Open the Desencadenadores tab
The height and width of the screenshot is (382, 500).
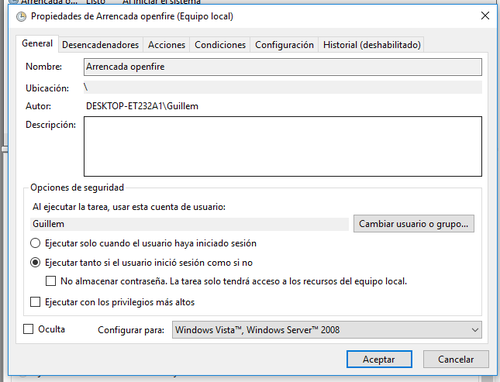[100, 45]
